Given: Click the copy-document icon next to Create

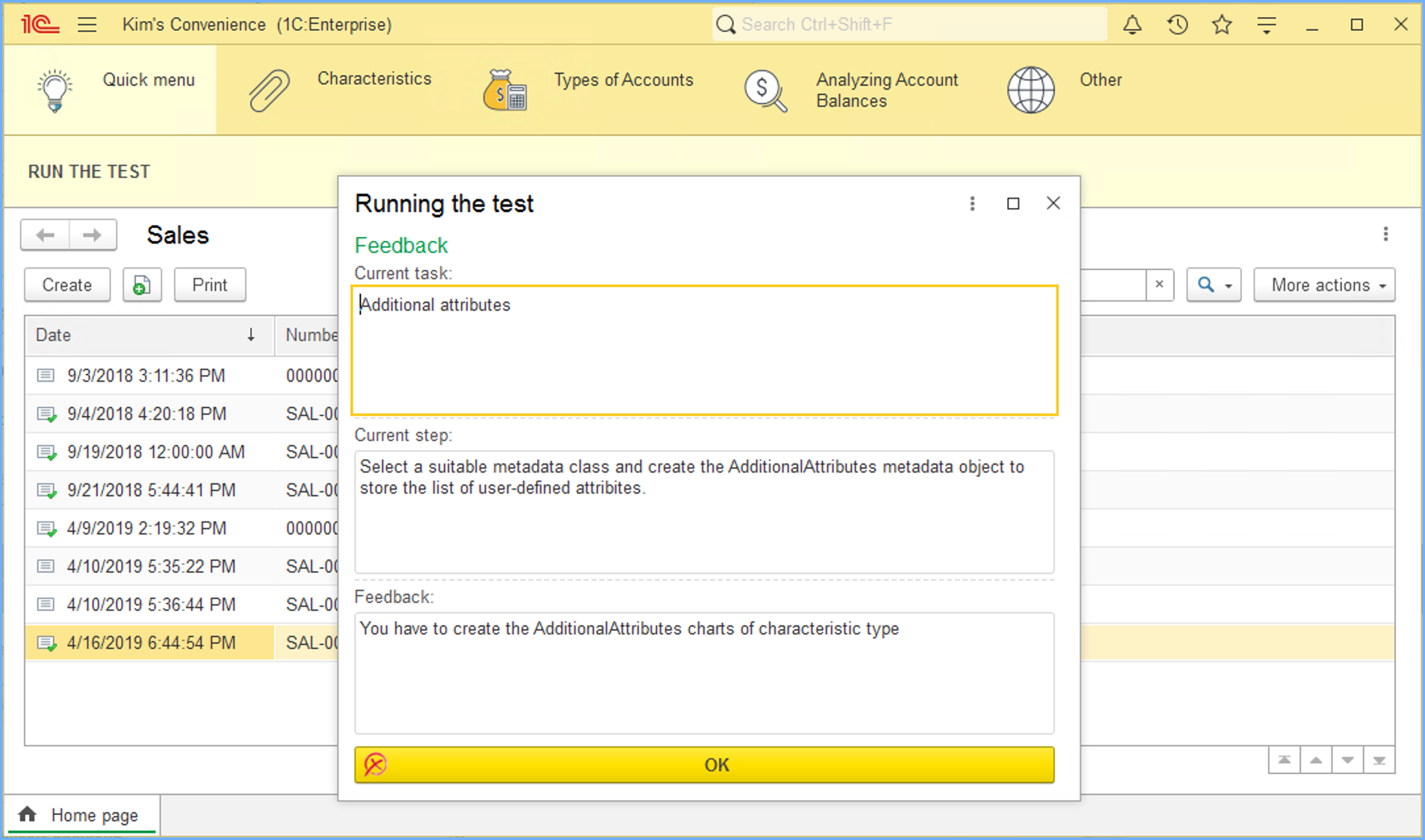Looking at the screenshot, I should [142, 285].
